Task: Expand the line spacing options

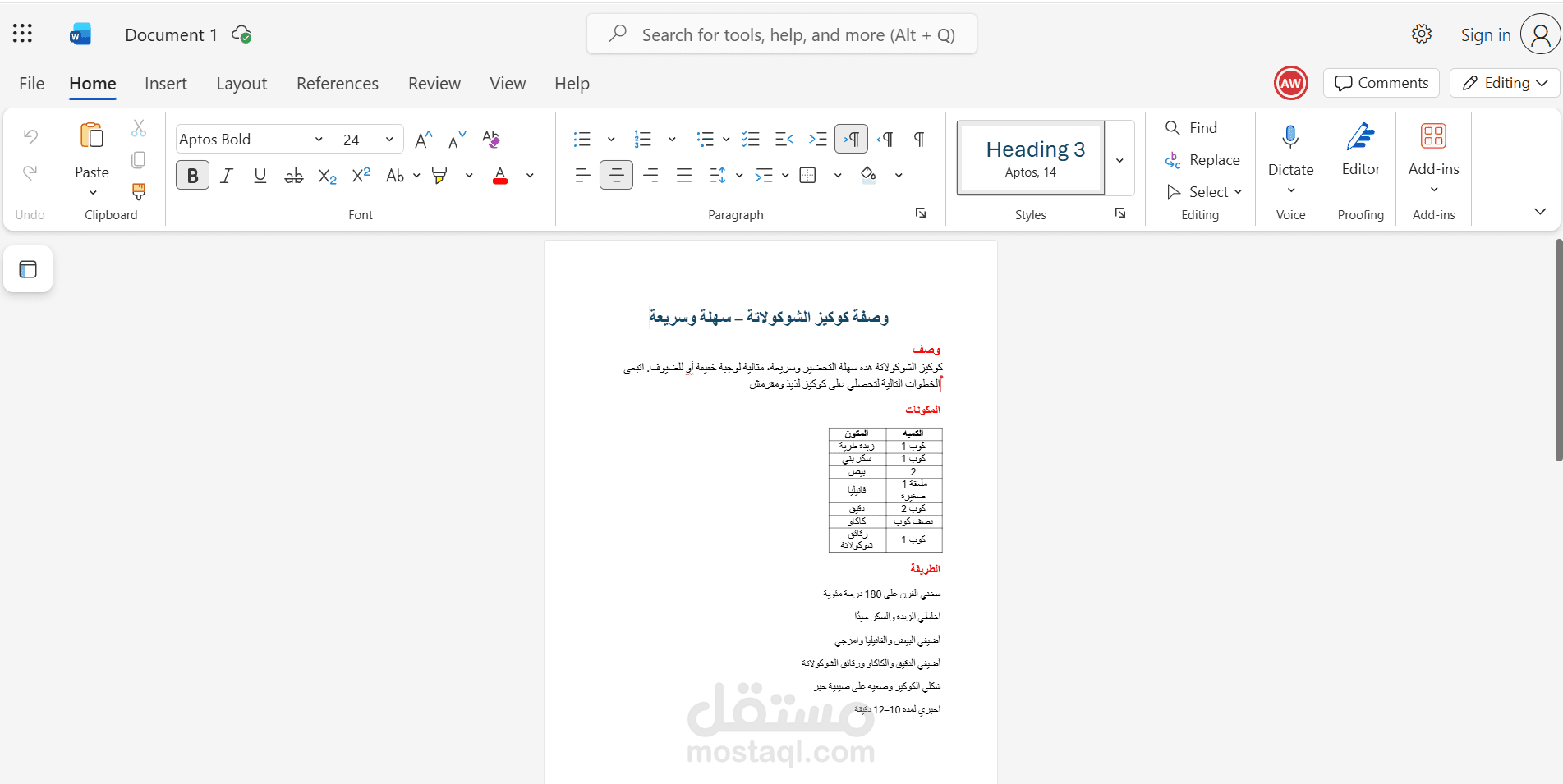Action: (739, 176)
